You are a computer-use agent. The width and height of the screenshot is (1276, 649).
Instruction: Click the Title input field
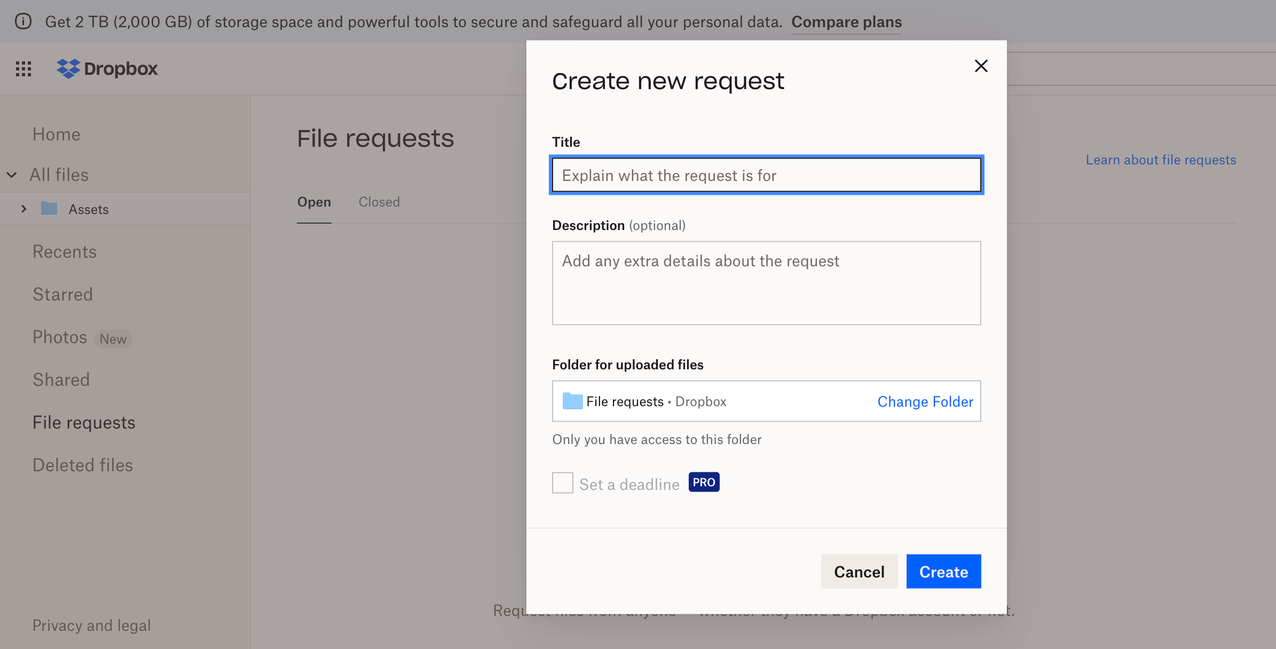pyautogui.click(x=766, y=174)
